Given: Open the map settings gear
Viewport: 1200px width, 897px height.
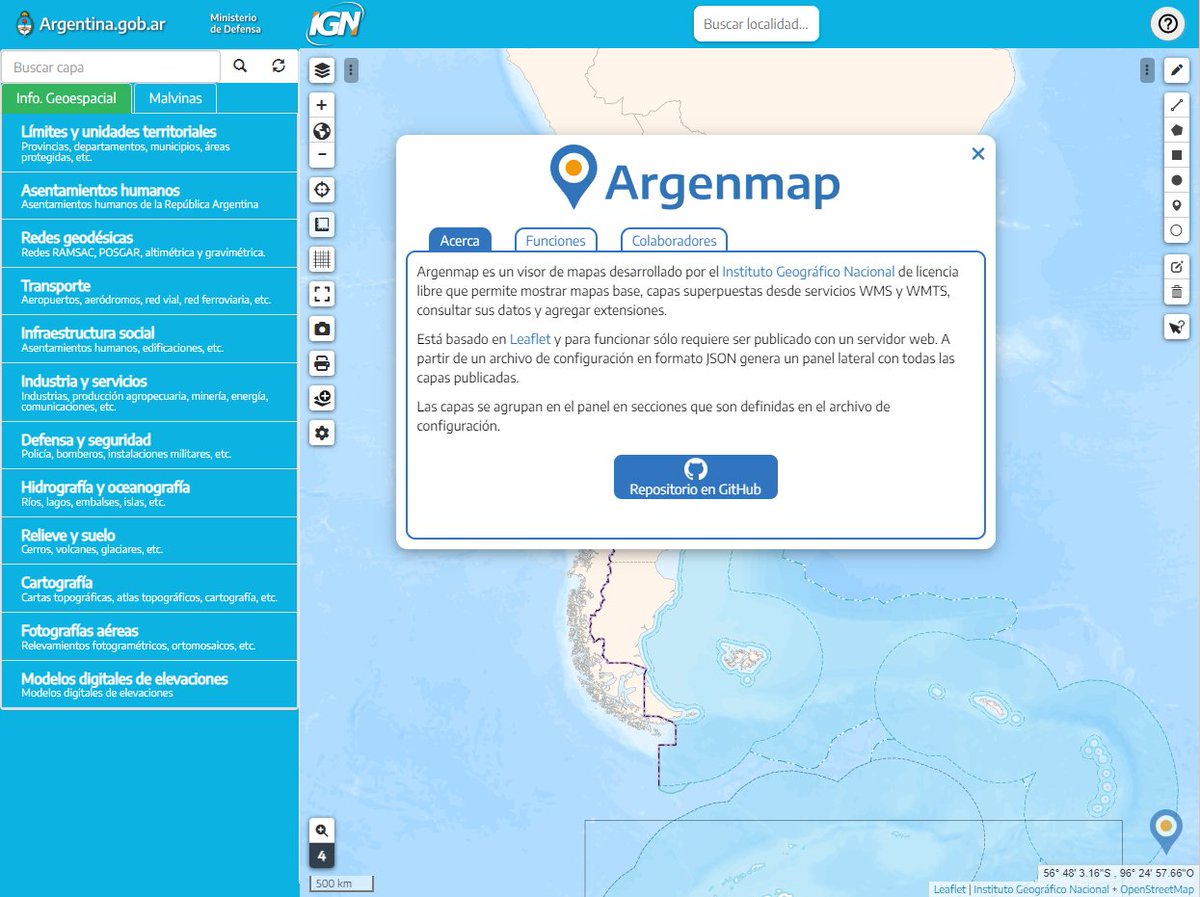Looking at the screenshot, I should (x=322, y=433).
